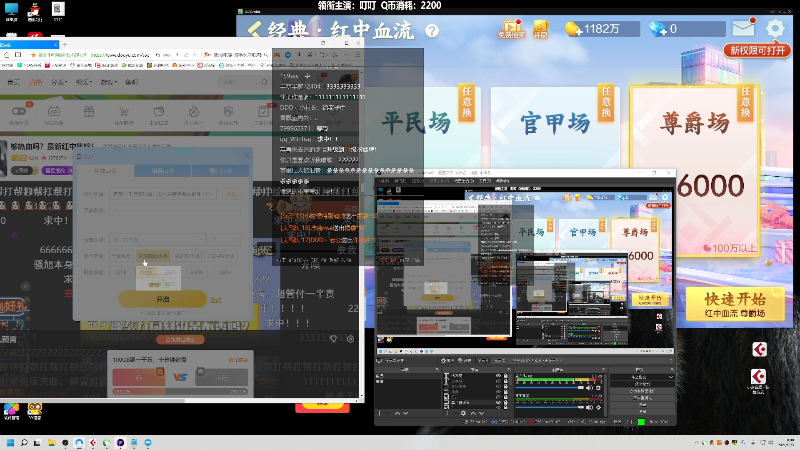This screenshot has width=800, height=450.
Task: Open the gift selection dropdown in dialog
Action: click(x=158, y=239)
